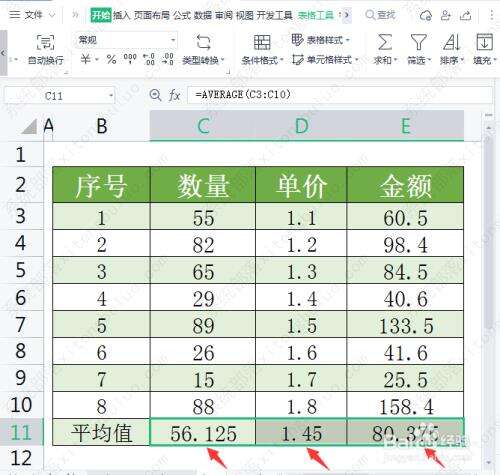The image size is (500, 475).
Task: Click the Sort (排序) icon
Action: click(x=452, y=42)
